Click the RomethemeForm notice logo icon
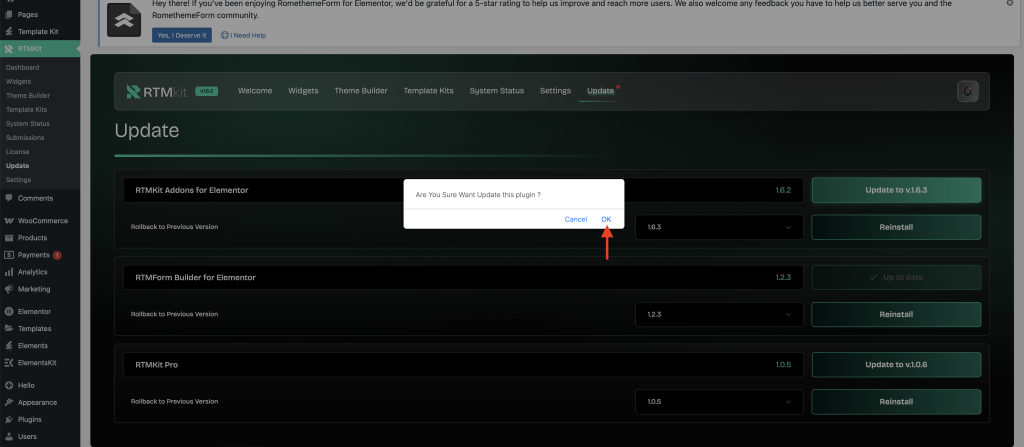Image resolution: width=1024 pixels, height=447 pixels. (123, 20)
